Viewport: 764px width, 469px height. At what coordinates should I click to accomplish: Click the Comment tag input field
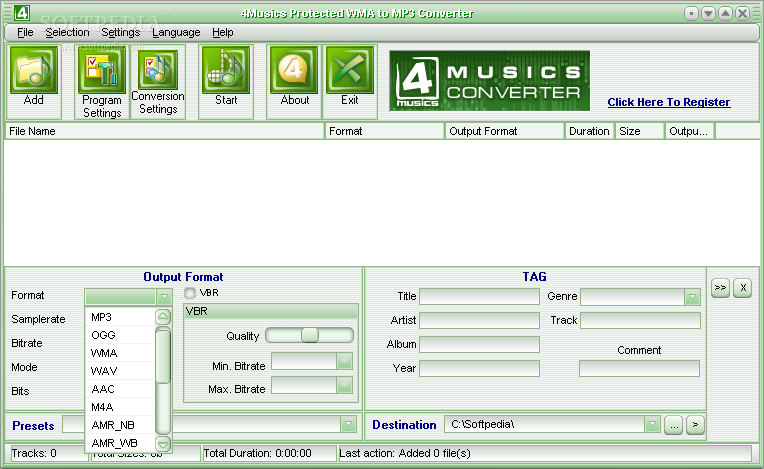639,368
